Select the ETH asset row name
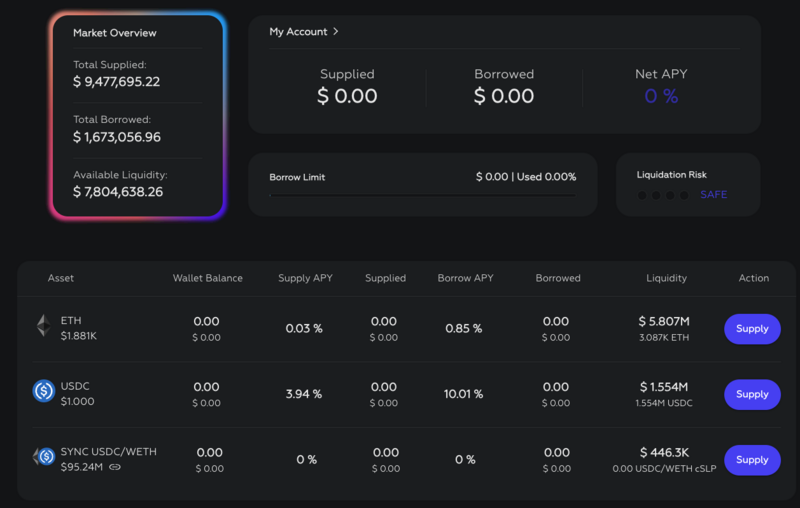Viewport: 800px width, 508px height. tap(71, 320)
